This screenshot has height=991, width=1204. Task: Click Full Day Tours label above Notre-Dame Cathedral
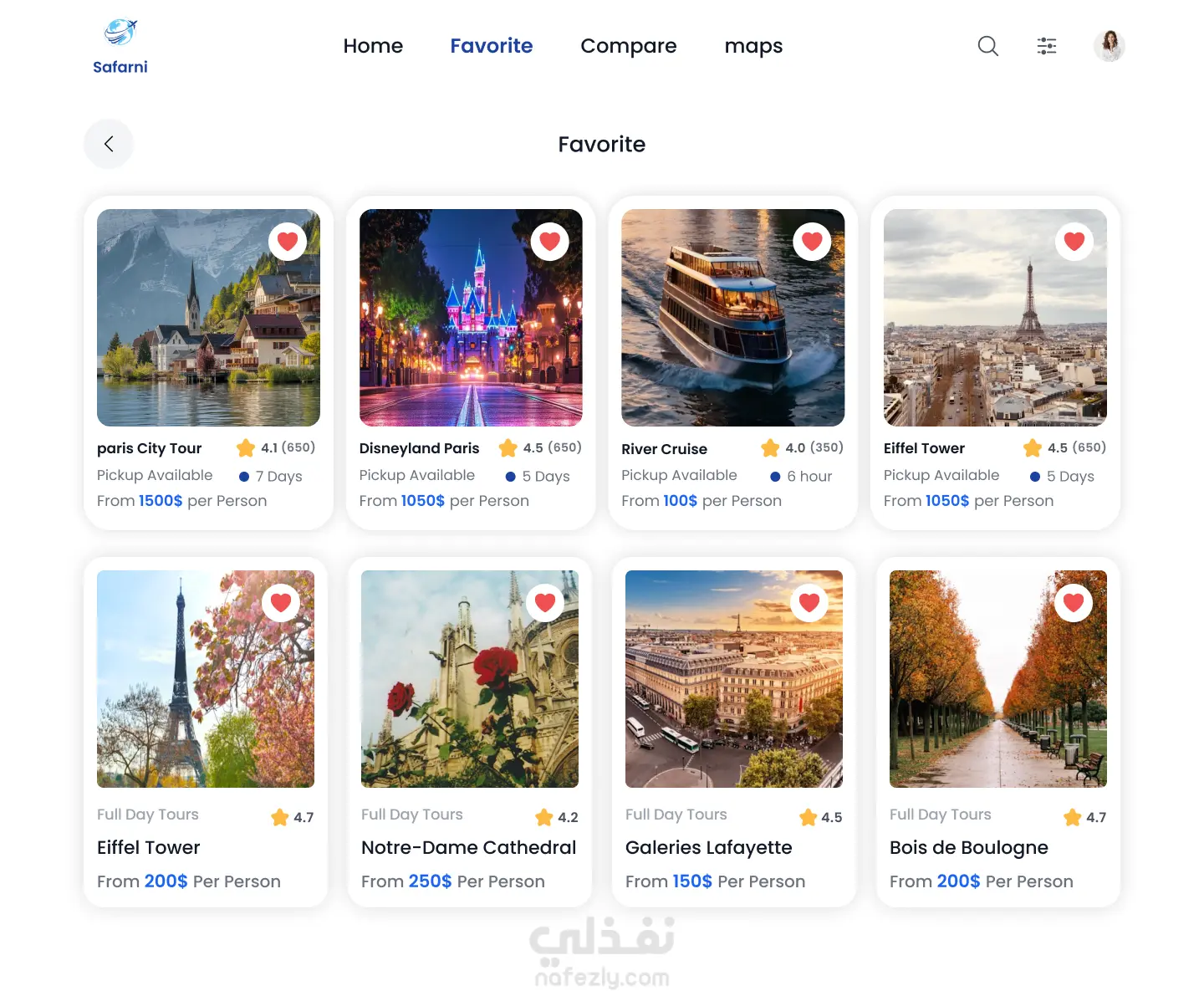(x=412, y=815)
